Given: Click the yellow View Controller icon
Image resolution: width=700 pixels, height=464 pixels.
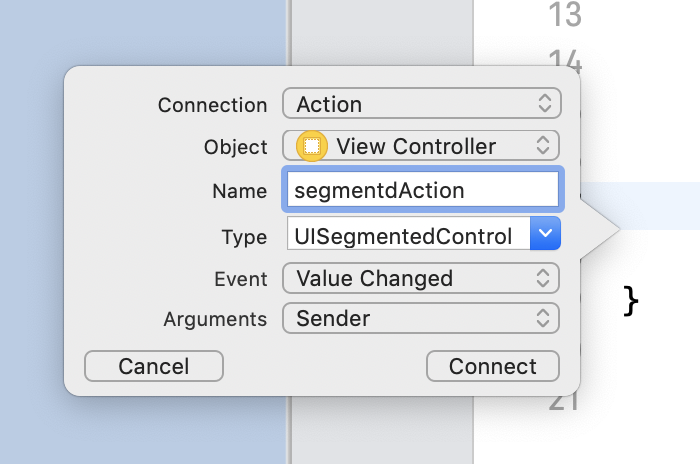Looking at the screenshot, I should pyautogui.click(x=312, y=146).
